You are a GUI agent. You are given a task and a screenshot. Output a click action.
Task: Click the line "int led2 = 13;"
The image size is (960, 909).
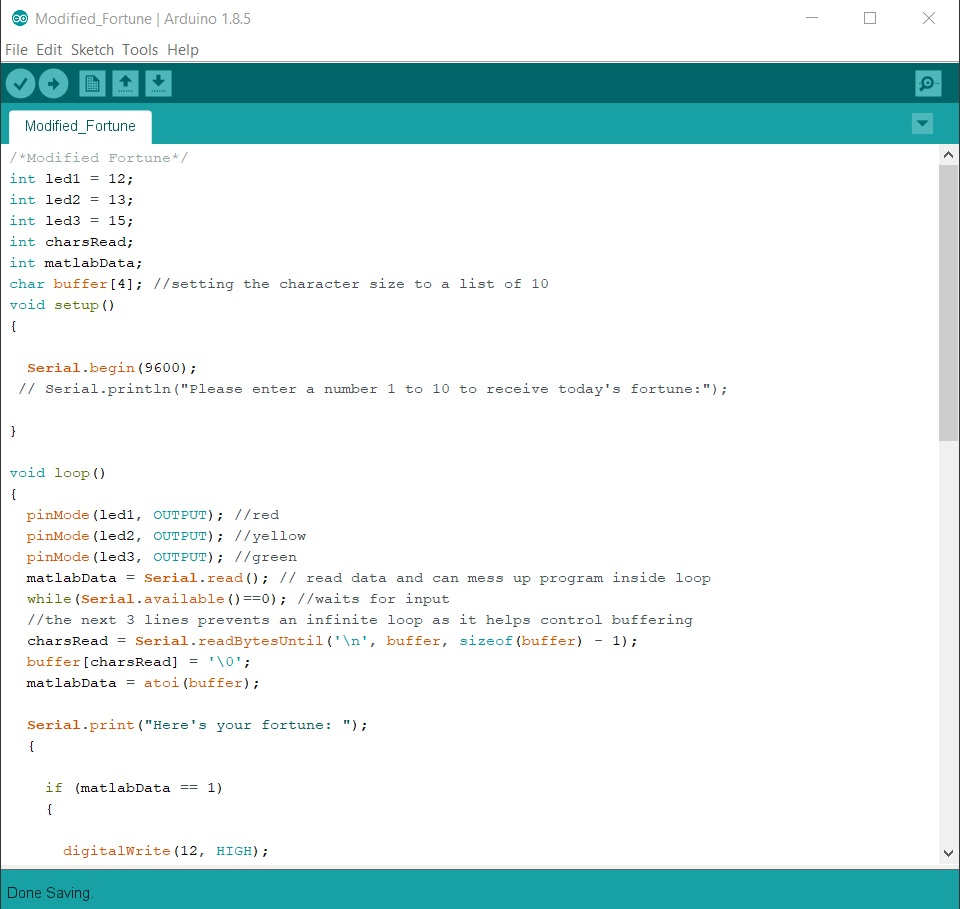pos(71,200)
